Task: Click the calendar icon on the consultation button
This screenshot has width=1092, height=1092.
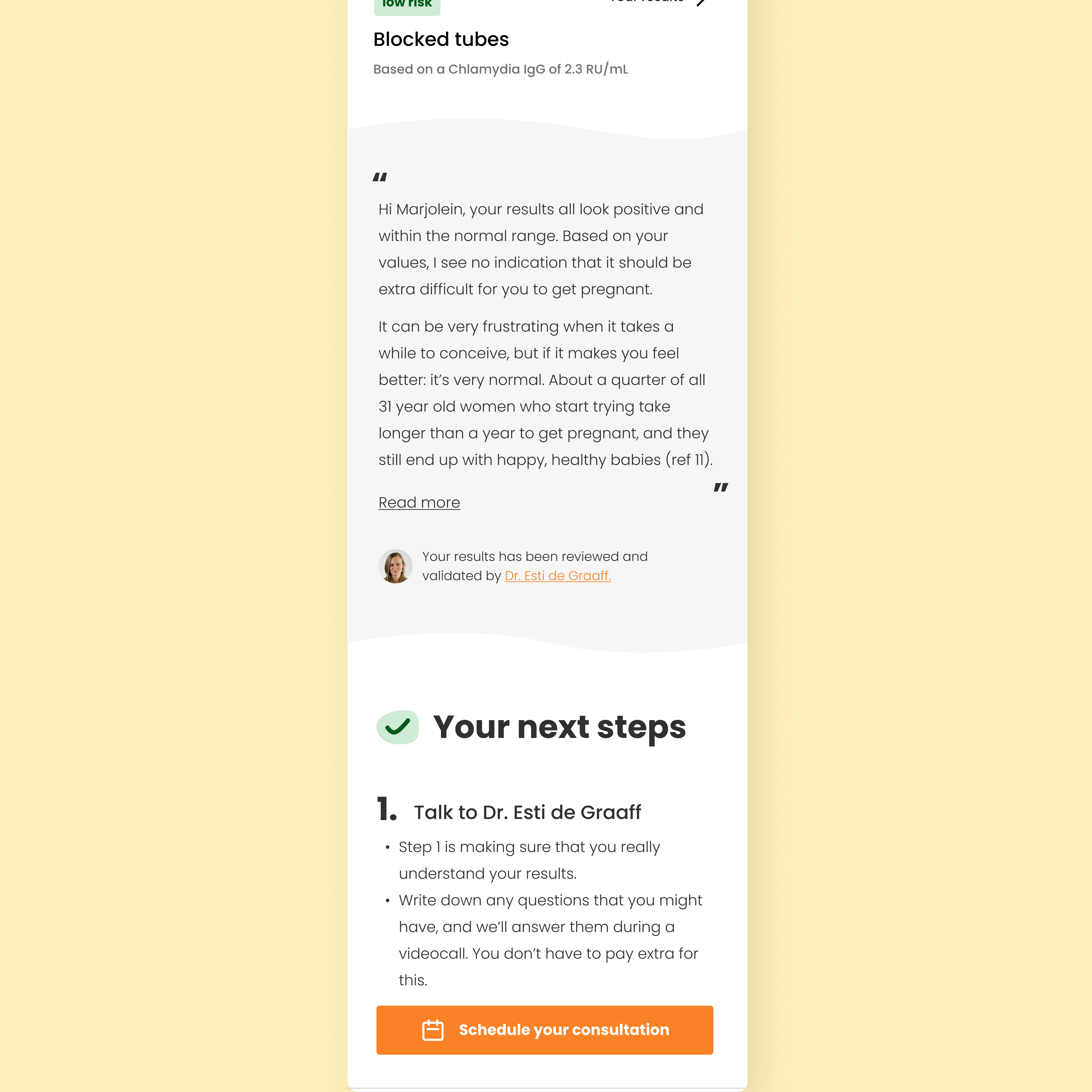Action: coord(433,1030)
